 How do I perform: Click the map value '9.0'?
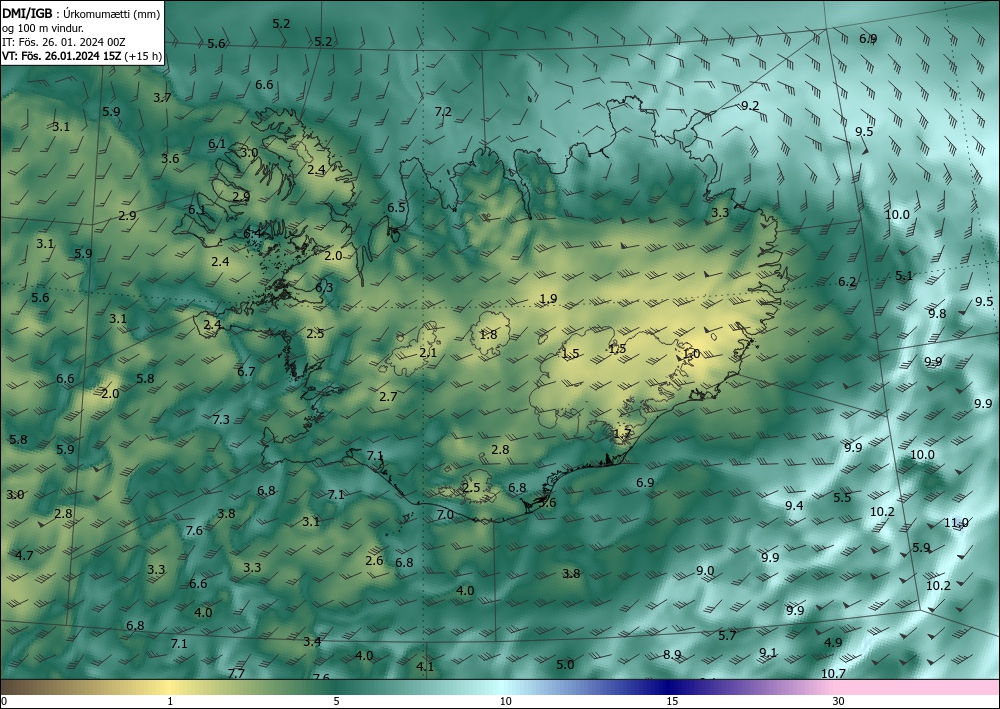pos(705,571)
